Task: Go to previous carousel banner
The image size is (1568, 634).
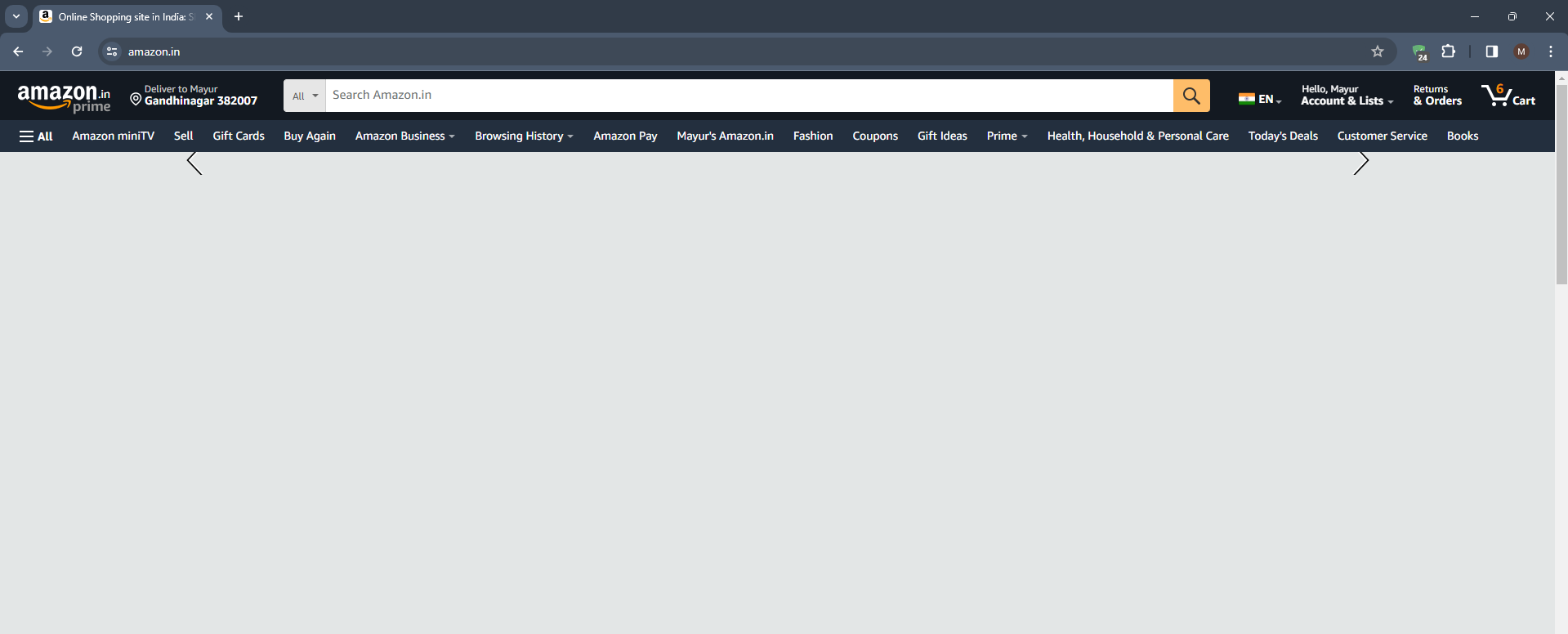Action: (194, 163)
